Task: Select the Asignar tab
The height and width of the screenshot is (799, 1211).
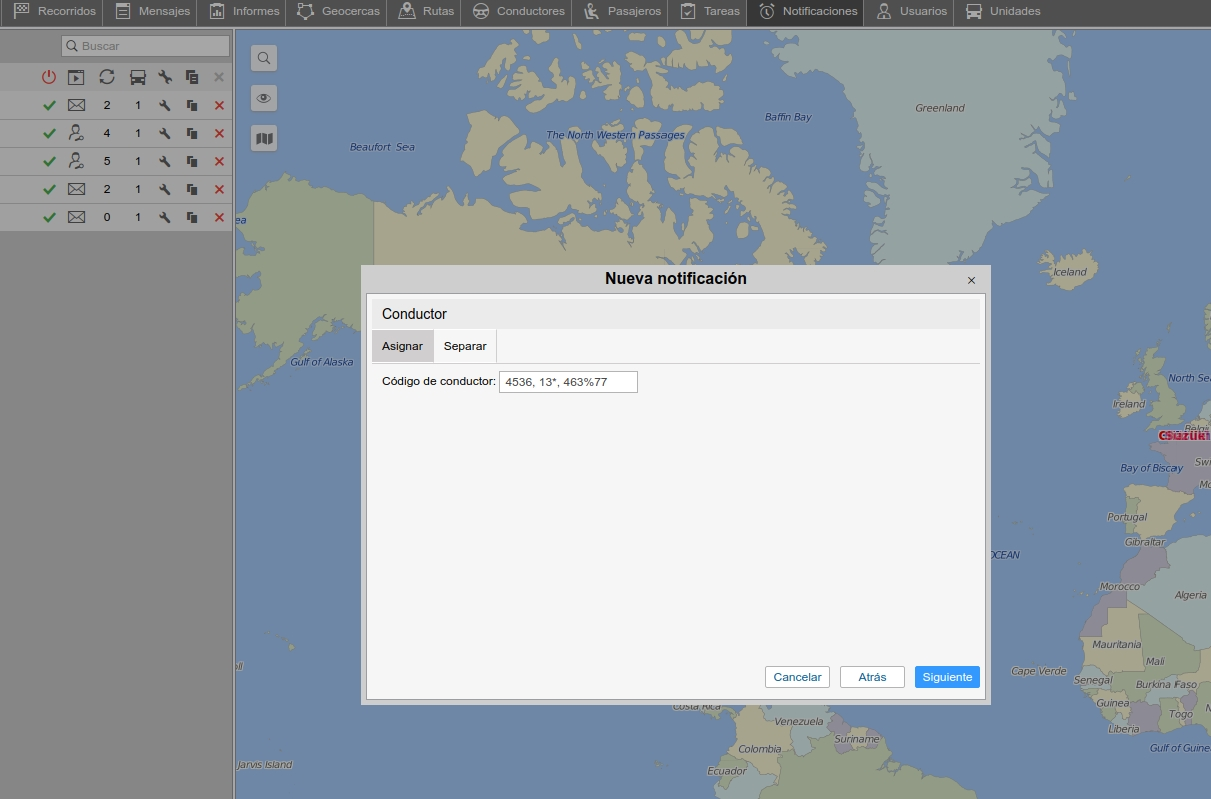Action: [402, 346]
